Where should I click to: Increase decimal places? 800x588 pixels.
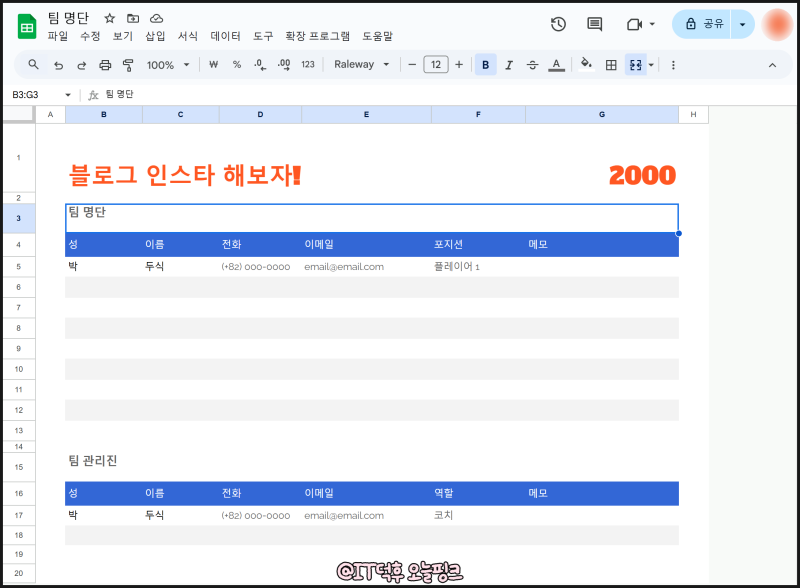tap(284, 64)
